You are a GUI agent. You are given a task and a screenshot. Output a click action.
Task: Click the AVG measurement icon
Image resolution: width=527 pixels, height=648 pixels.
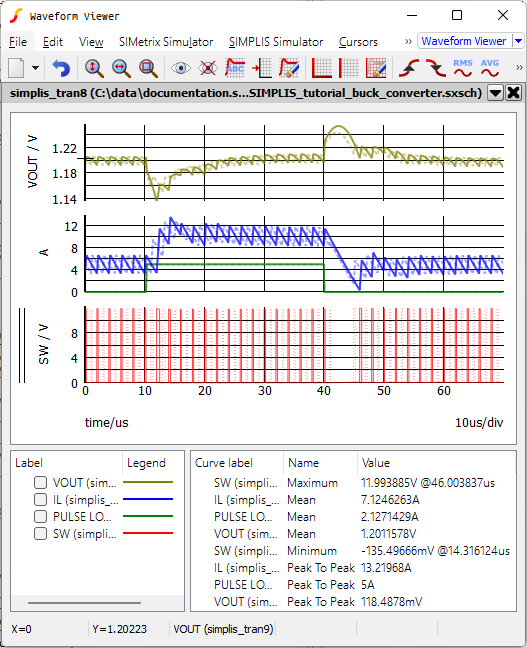coord(490,68)
